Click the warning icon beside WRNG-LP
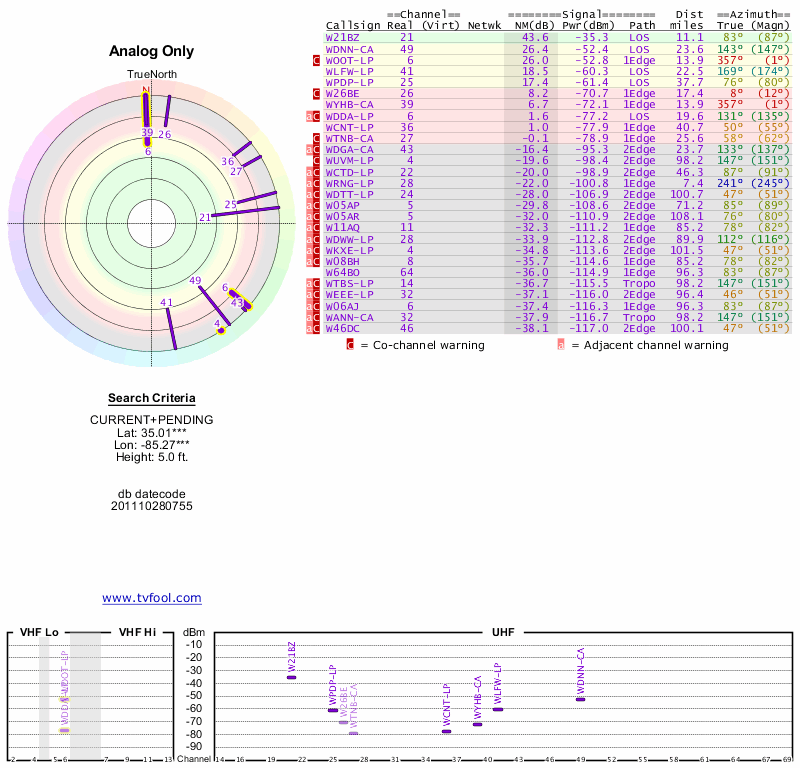The height and width of the screenshot is (768, 800). click(316, 183)
